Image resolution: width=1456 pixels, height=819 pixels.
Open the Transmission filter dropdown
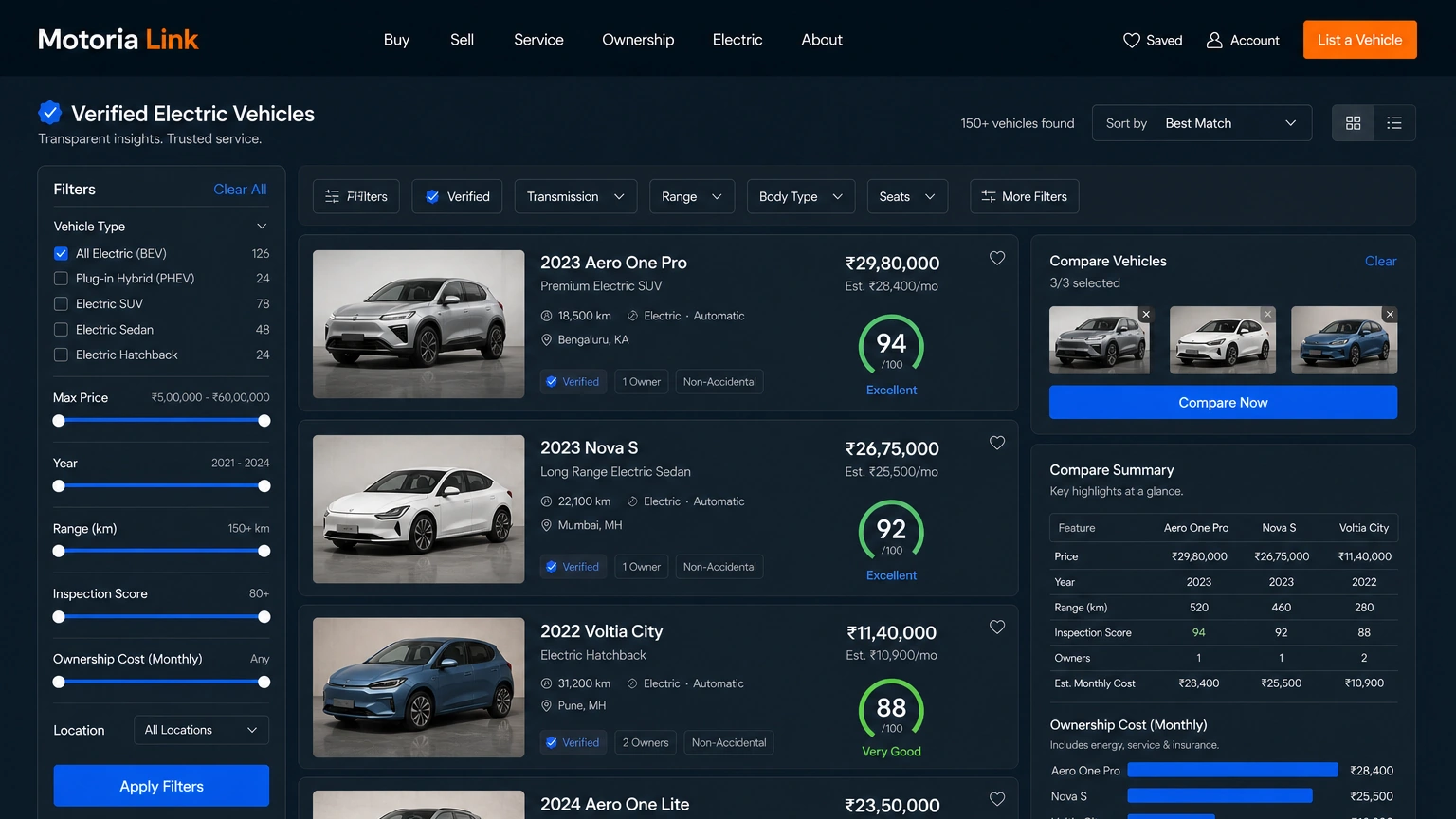click(575, 196)
